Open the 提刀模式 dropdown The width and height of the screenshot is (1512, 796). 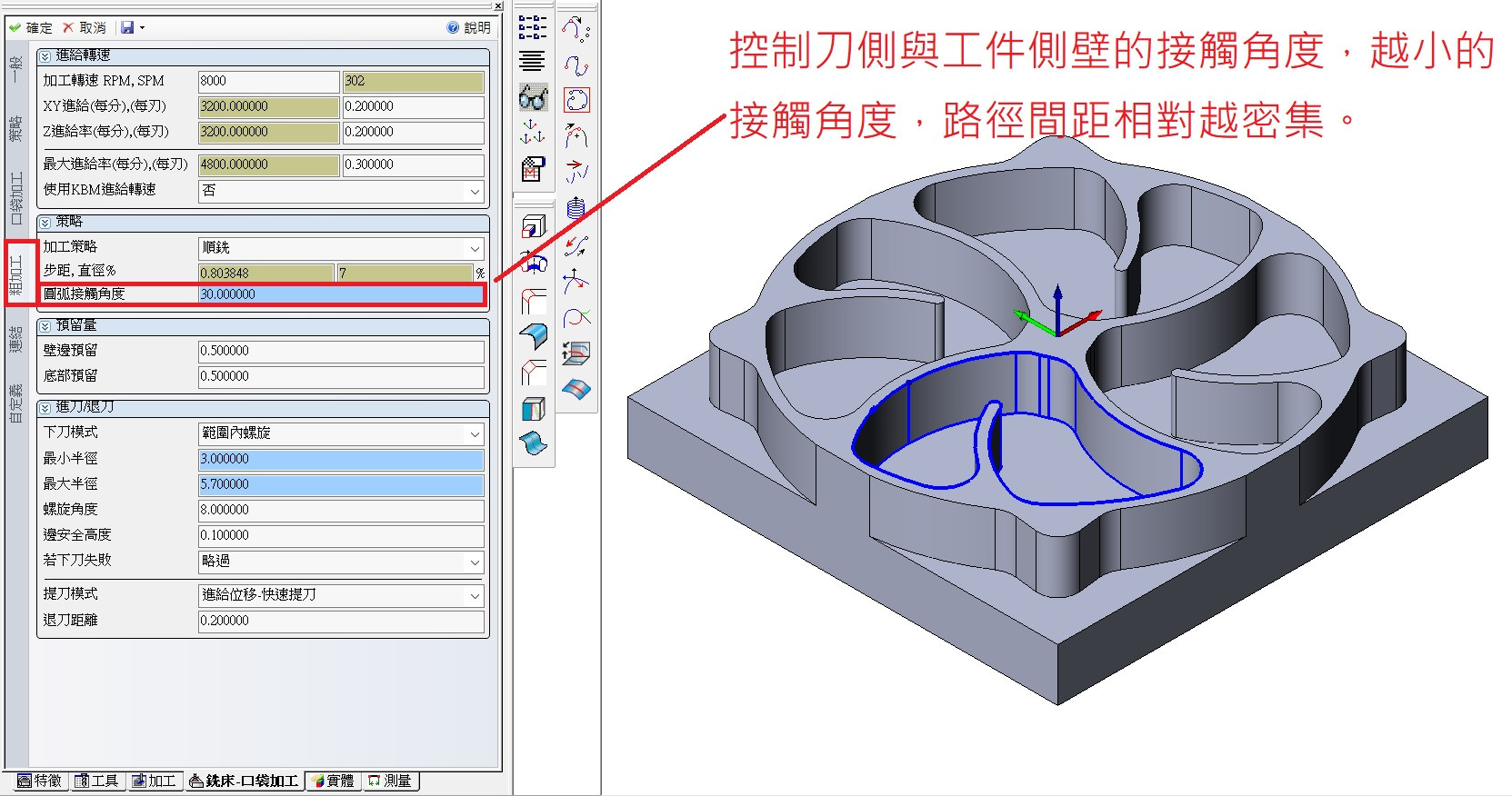474,596
